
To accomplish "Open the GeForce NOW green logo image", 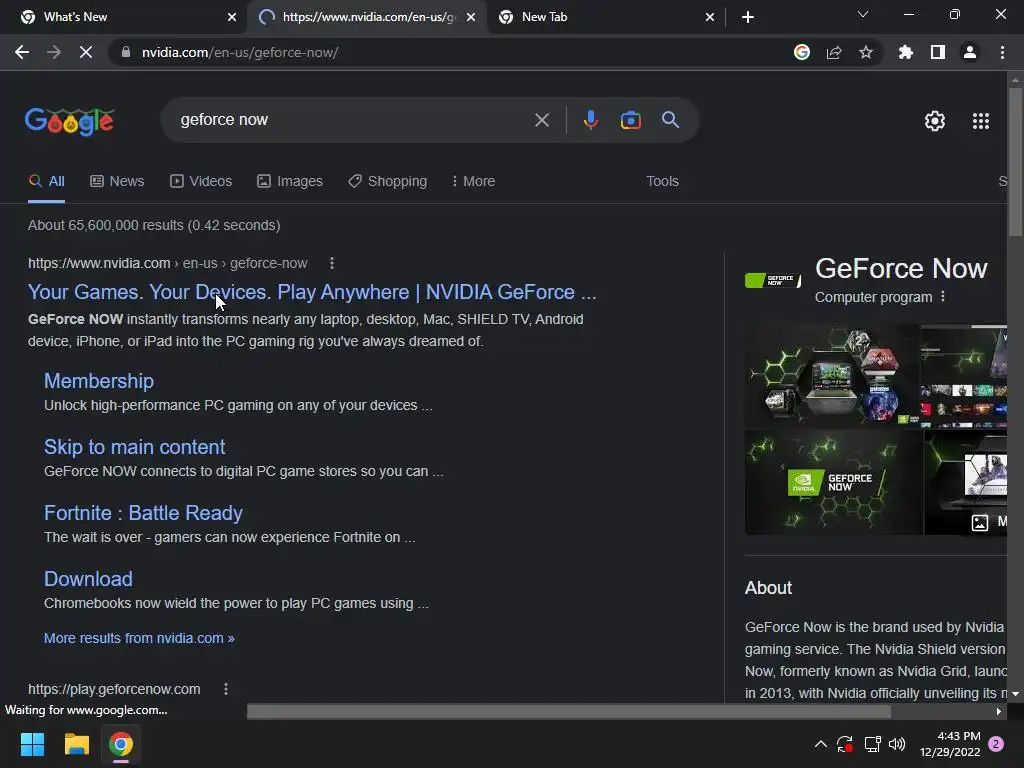I will pos(833,482).
